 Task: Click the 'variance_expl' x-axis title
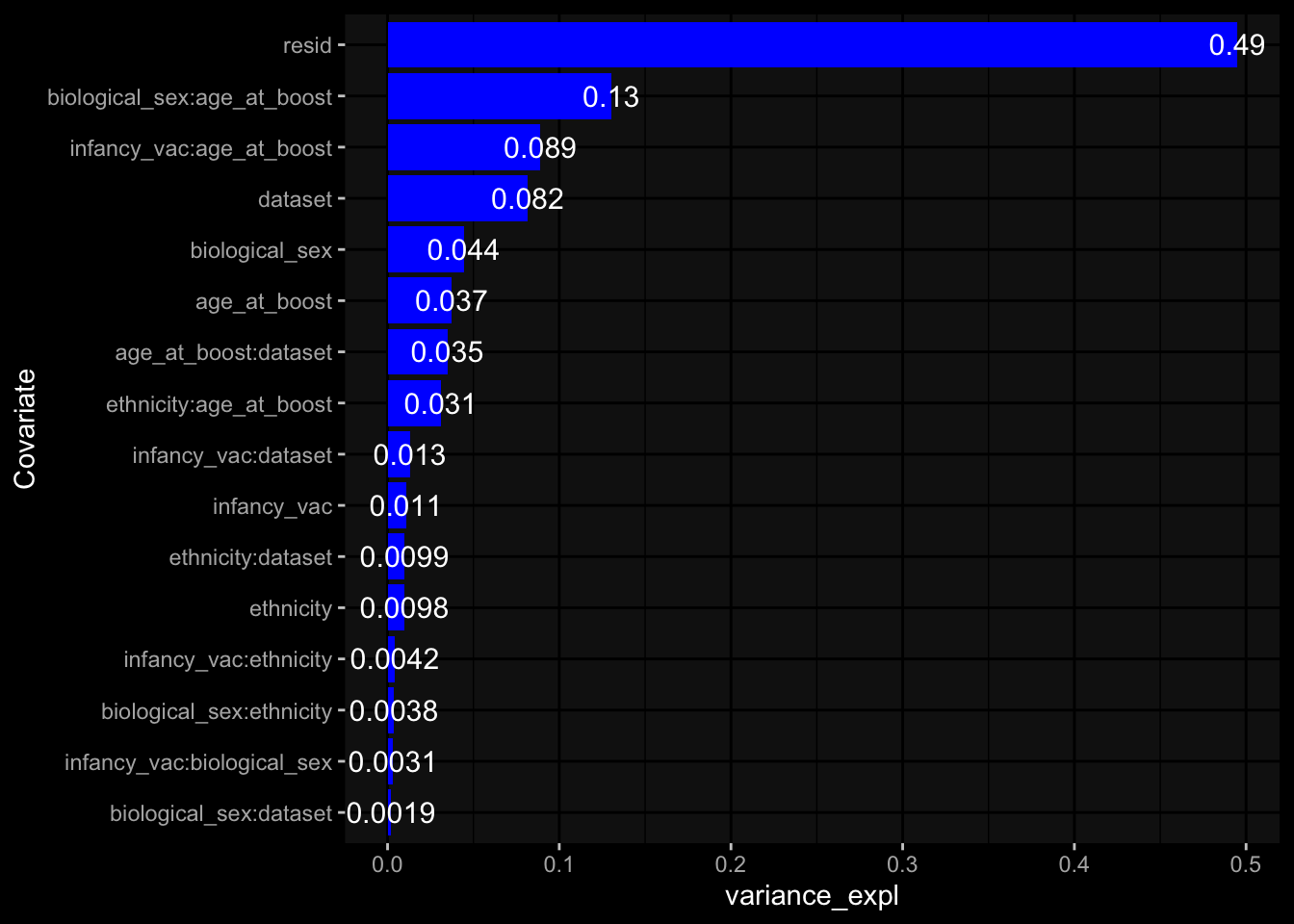pos(812,896)
